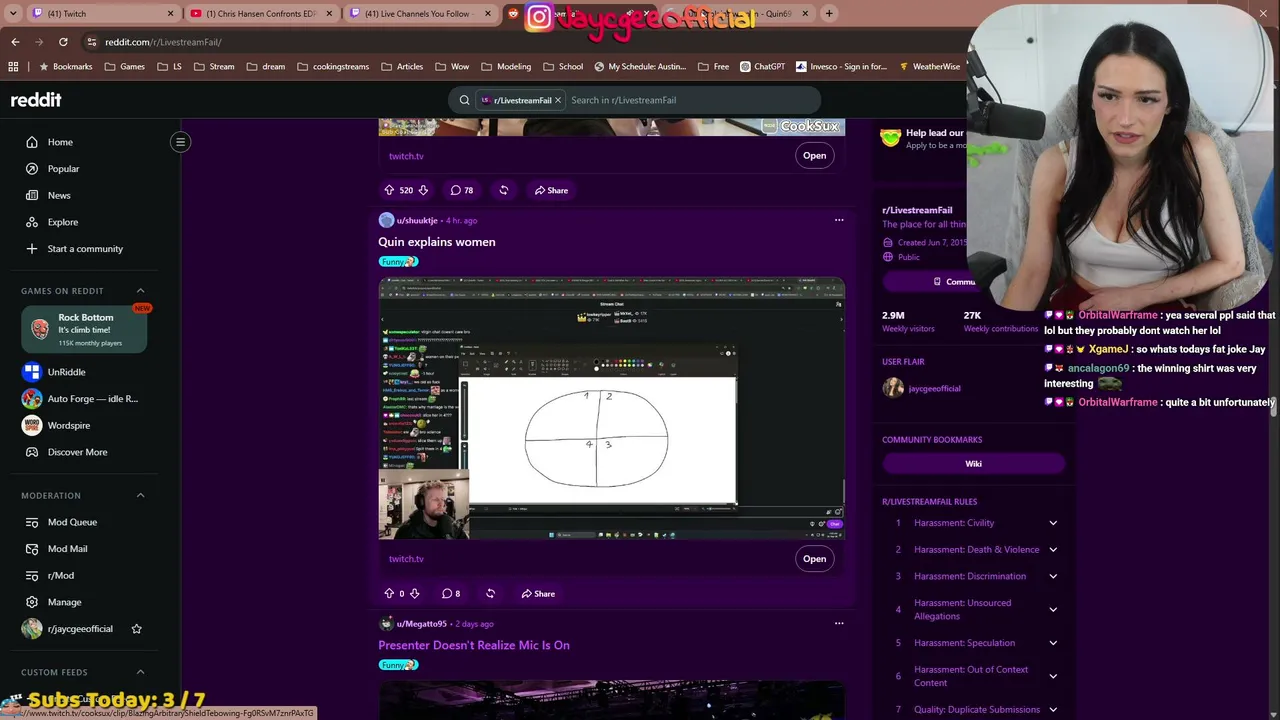
Task: Go back to the previous page in browser
Action: (x=15, y=42)
